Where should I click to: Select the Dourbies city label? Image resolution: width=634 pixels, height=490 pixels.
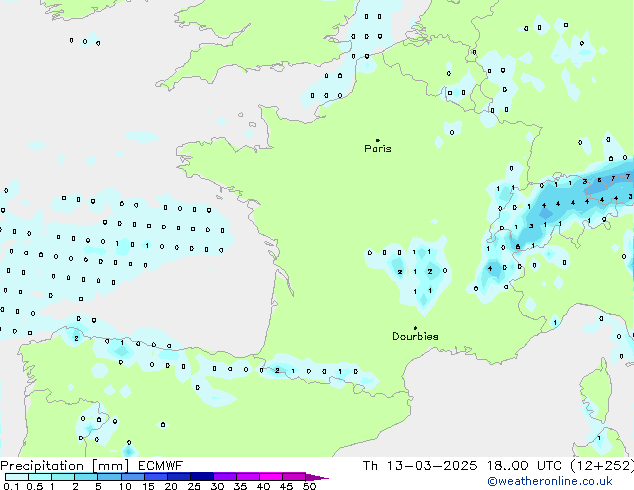(x=415, y=336)
